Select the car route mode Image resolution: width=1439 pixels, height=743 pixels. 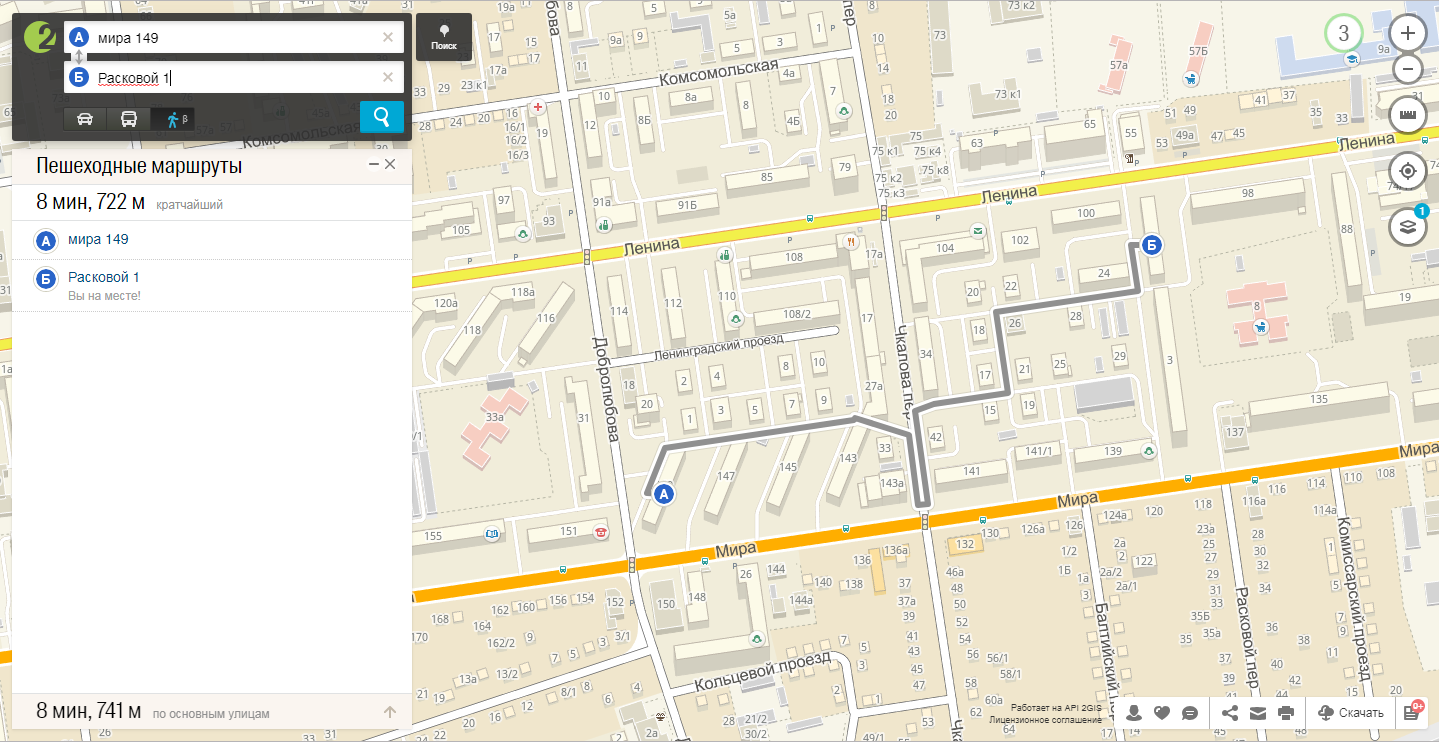pos(86,119)
